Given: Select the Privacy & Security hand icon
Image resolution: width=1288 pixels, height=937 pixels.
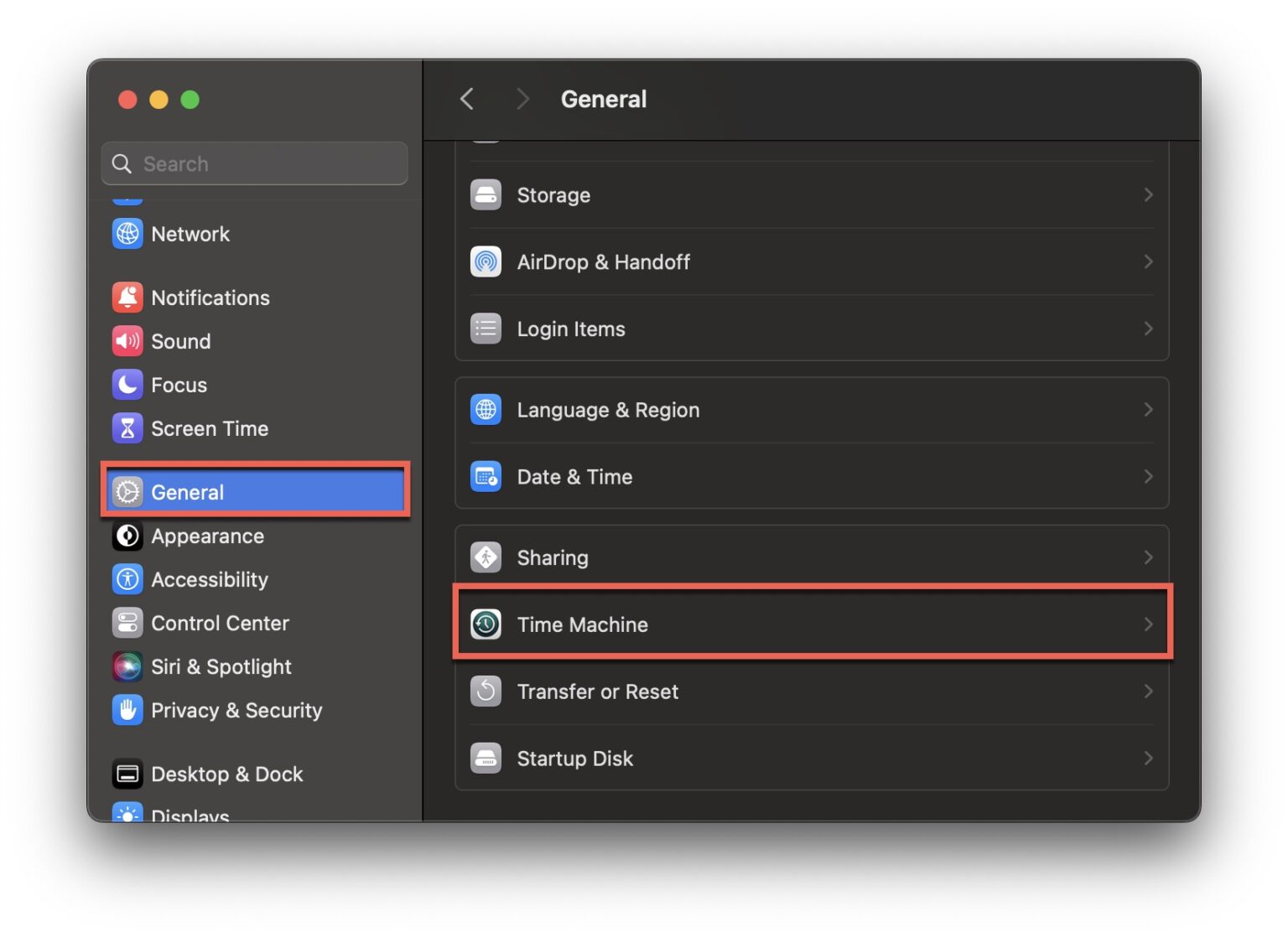Looking at the screenshot, I should [127, 710].
